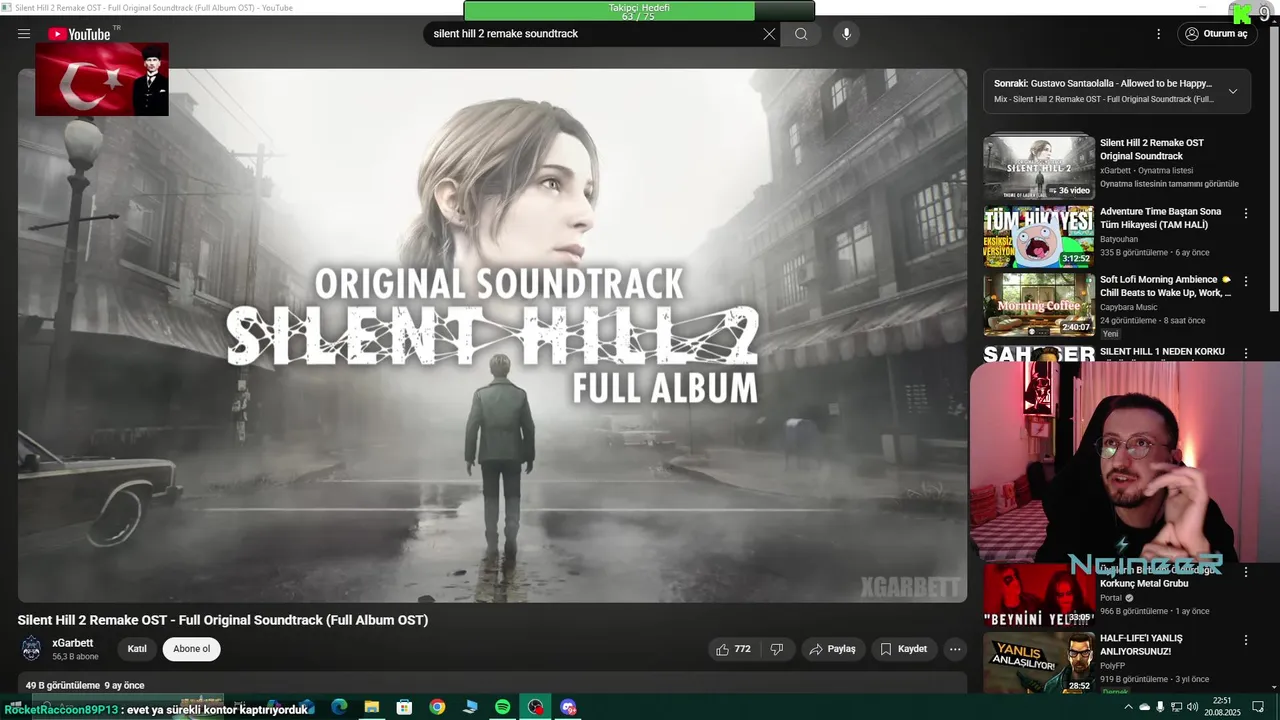This screenshot has height=720, width=1280.
Task: Clear the search box with the X
Action: pos(769,34)
